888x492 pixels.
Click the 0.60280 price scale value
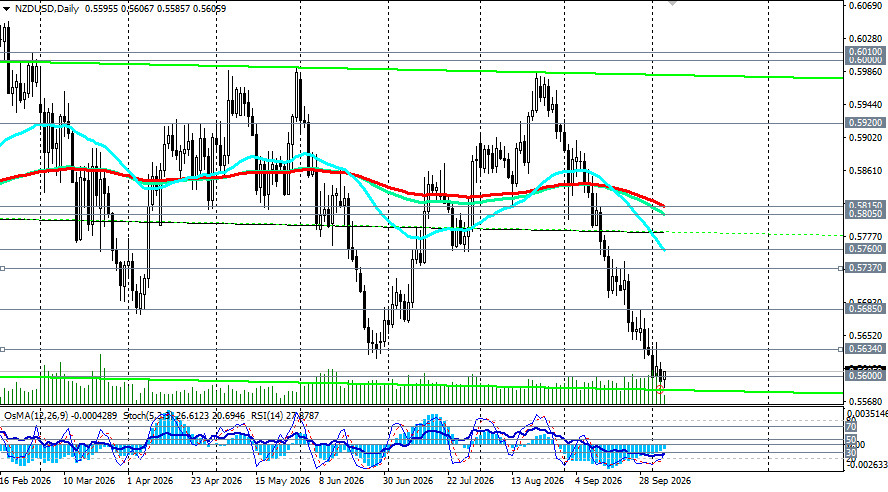[865, 38]
